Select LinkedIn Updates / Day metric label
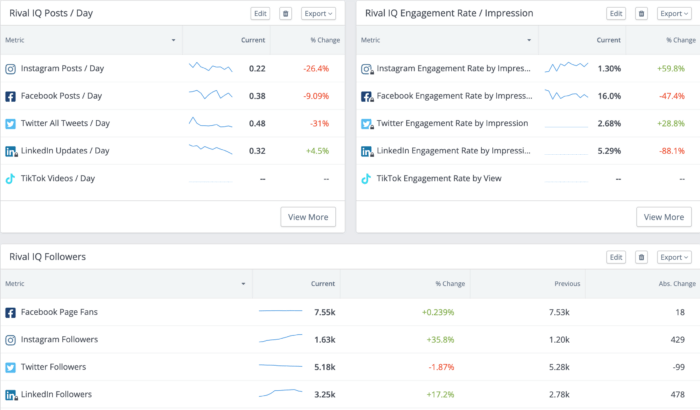The width and height of the screenshot is (700, 410). tap(65, 151)
